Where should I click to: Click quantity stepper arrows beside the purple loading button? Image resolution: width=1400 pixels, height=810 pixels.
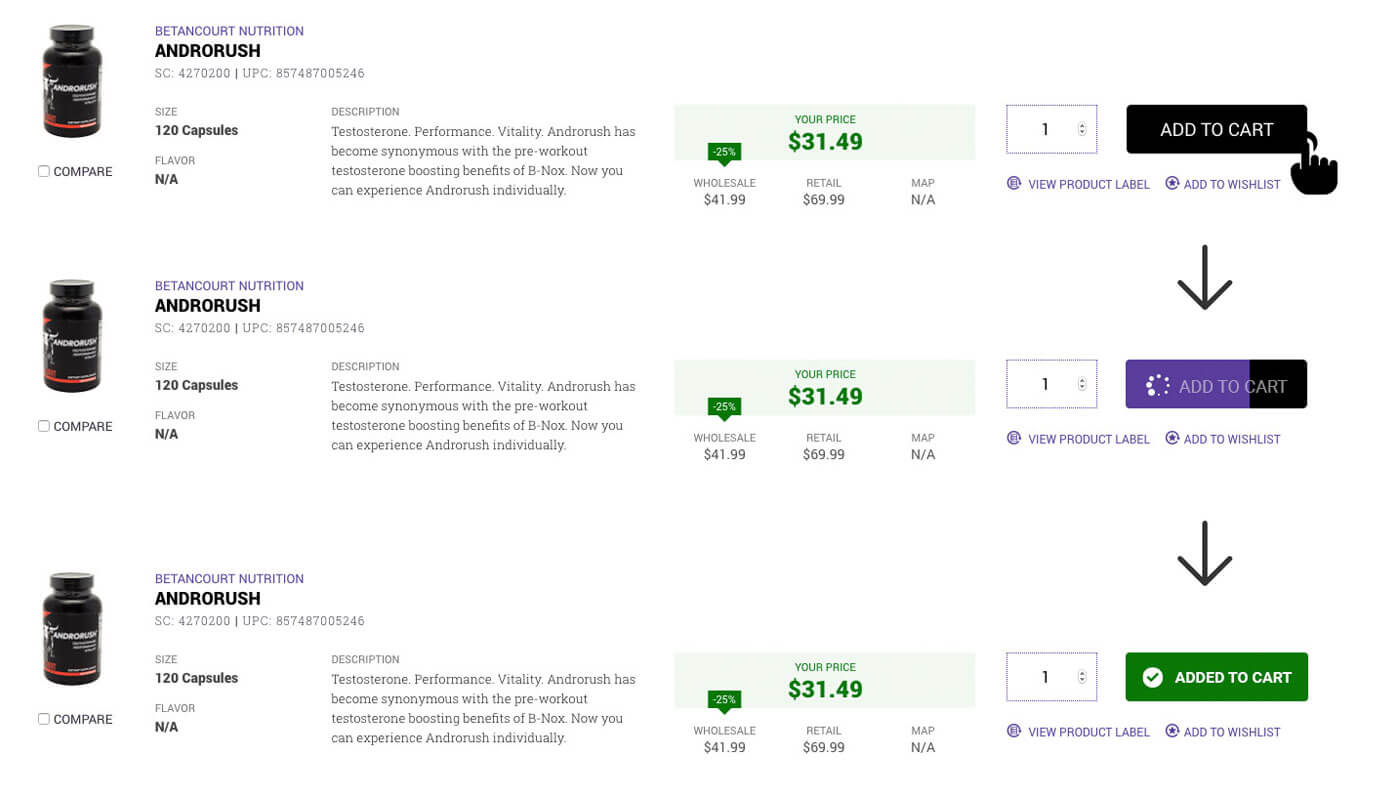point(1082,384)
